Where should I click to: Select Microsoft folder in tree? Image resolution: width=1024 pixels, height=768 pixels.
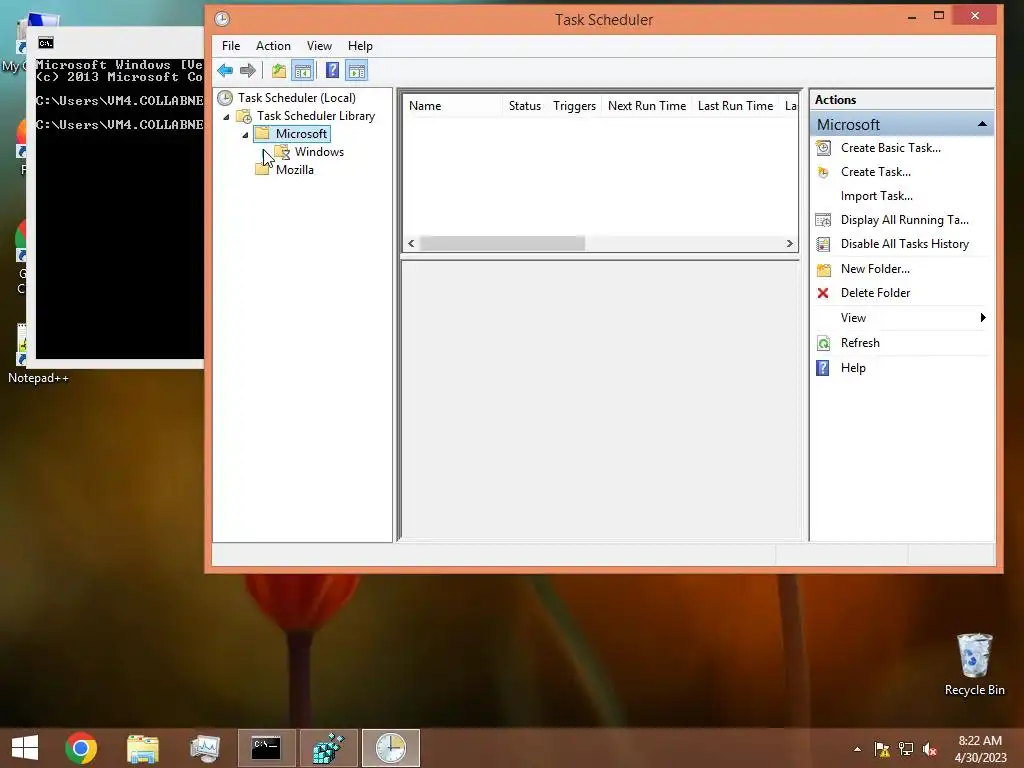coord(301,134)
